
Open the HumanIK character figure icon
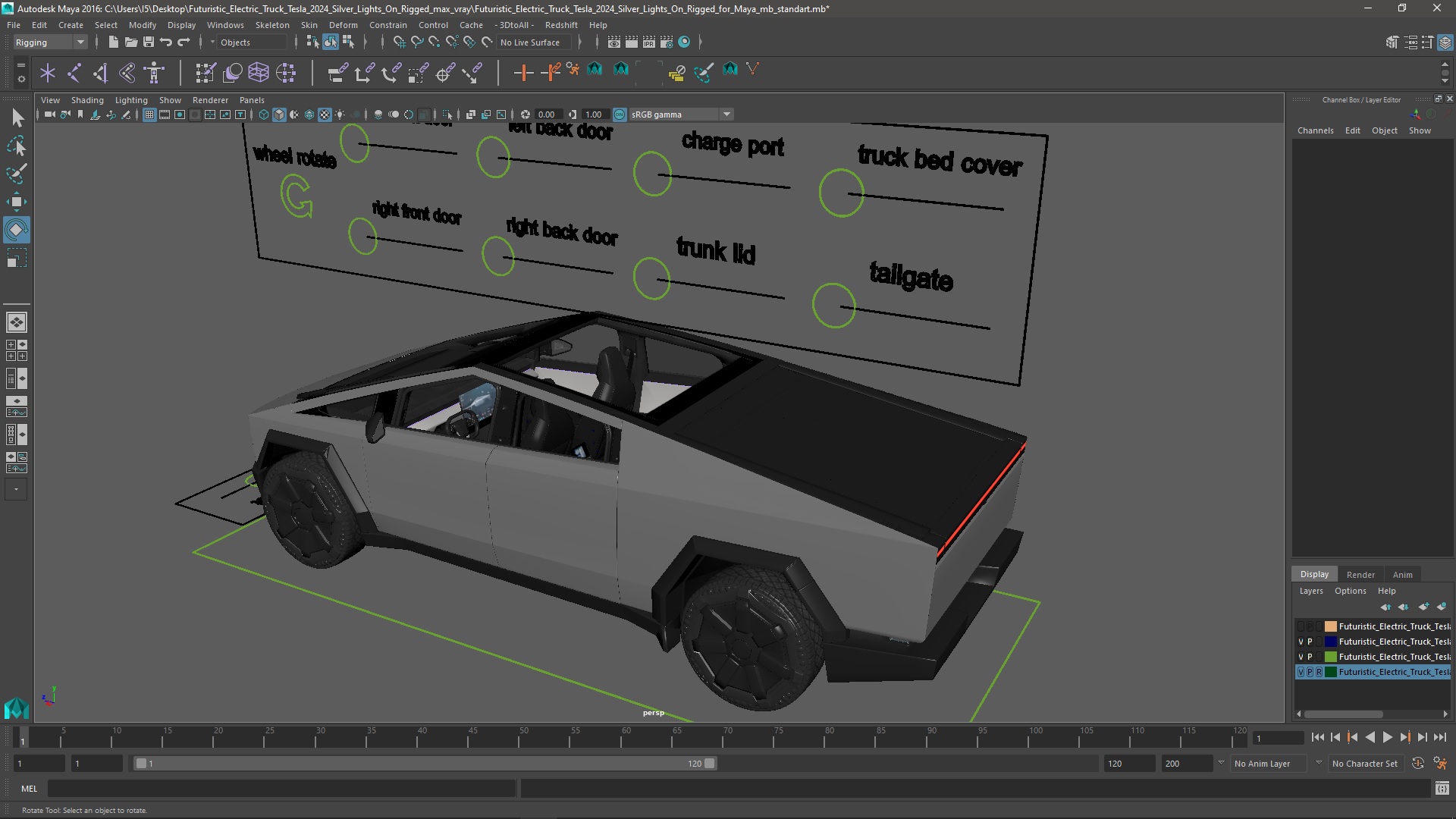[x=154, y=73]
